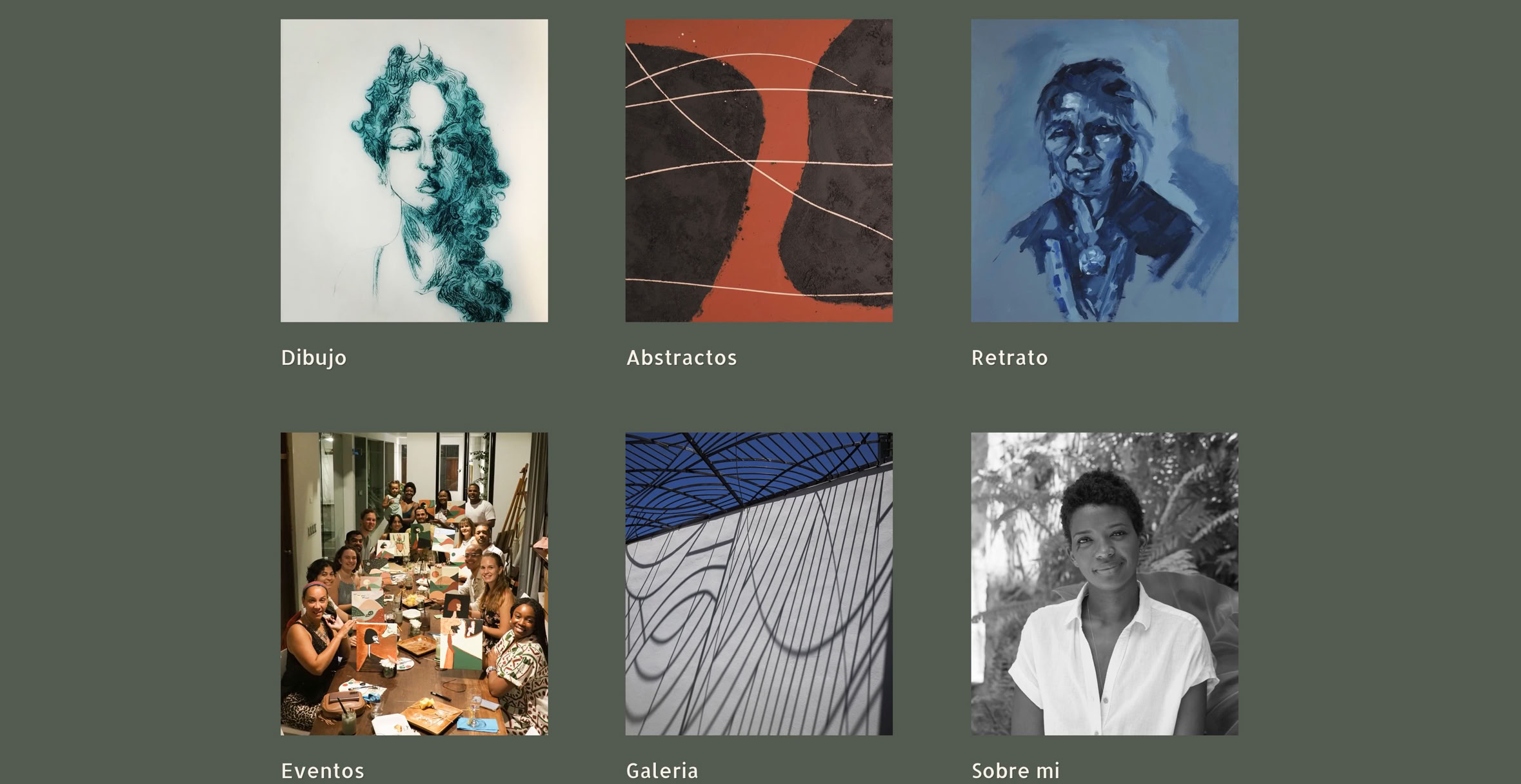Visit the Galeria page link
The height and width of the screenshot is (784, 1521).
click(x=662, y=770)
